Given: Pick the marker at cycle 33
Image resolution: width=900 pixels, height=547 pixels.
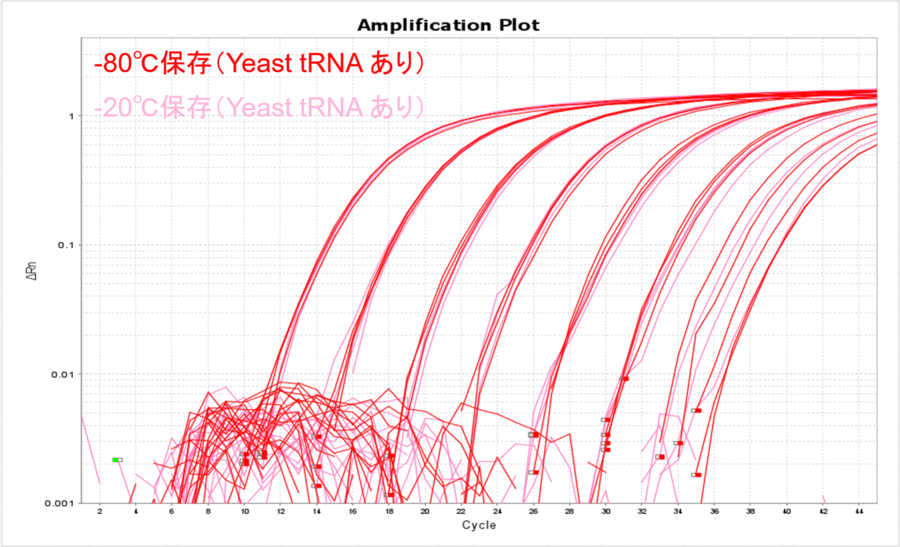Looking at the screenshot, I should tap(660, 457).
